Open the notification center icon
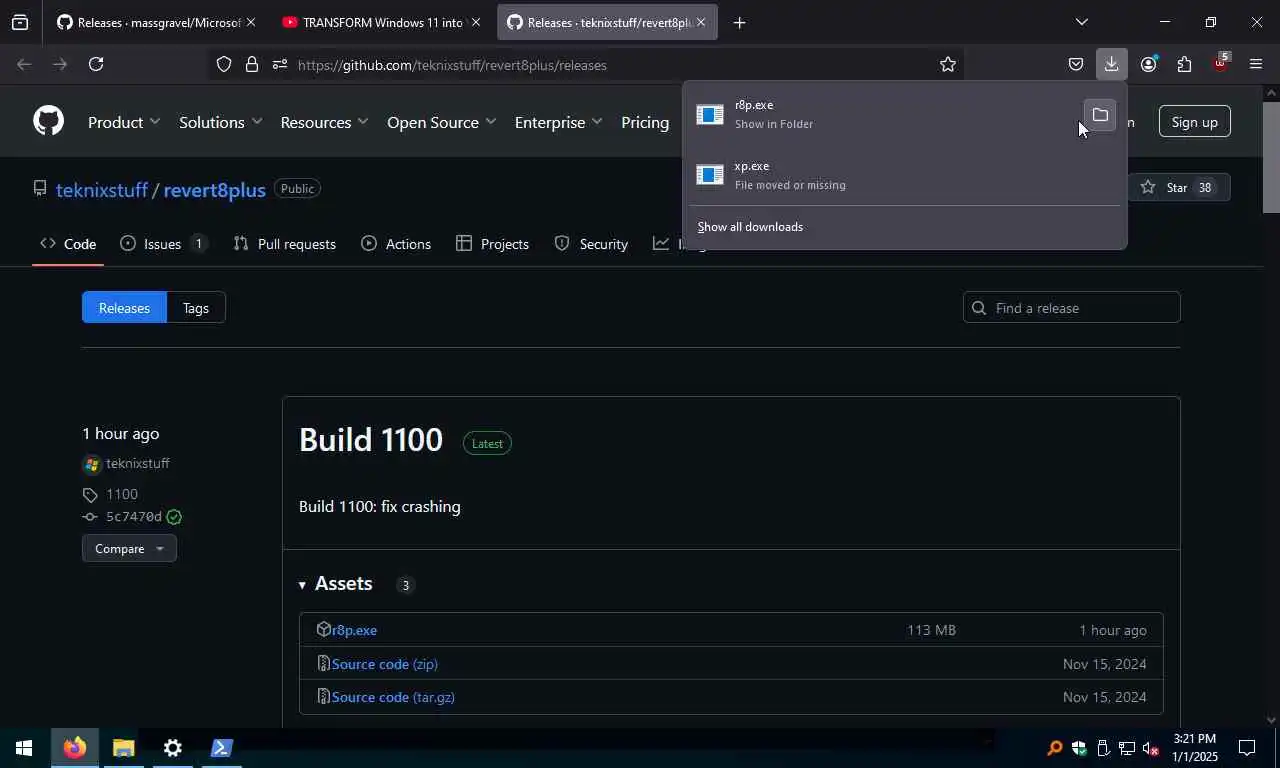This screenshot has width=1280, height=768. (x=1247, y=748)
